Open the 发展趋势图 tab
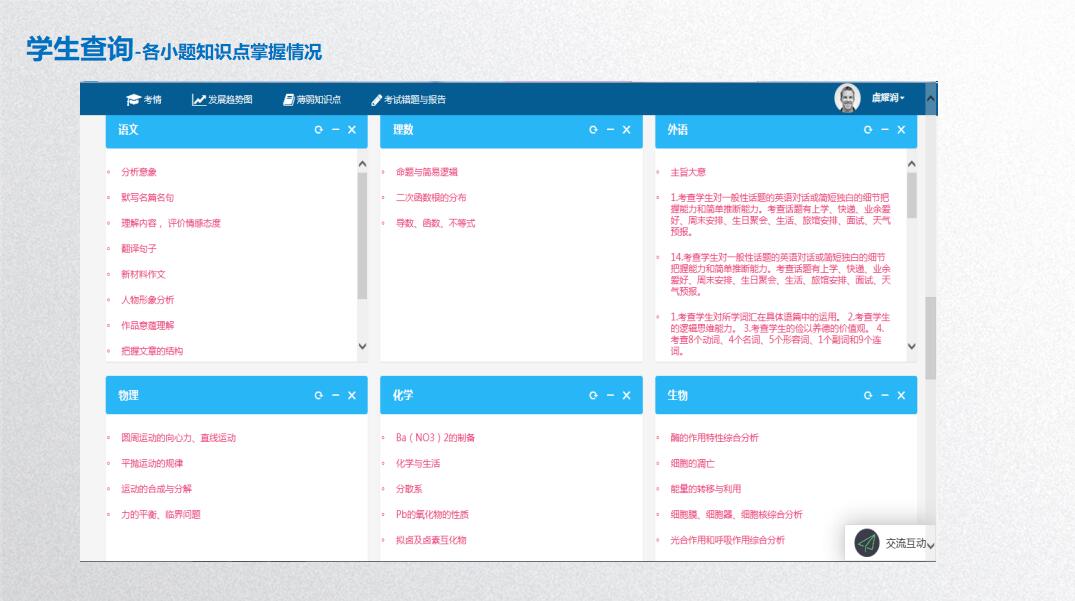Image resolution: width=1075 pixels, height=601 pixels. (x=222, y=99)
